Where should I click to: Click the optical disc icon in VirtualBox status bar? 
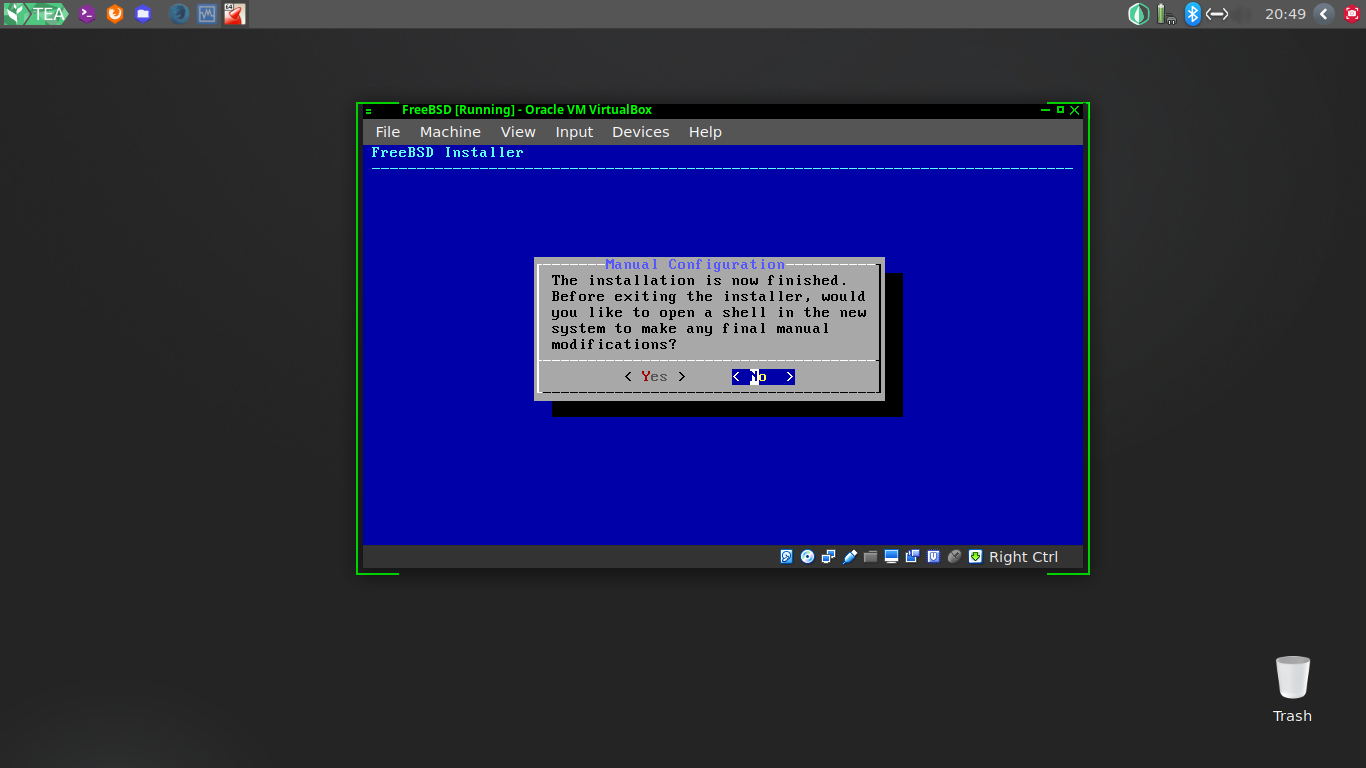[x=808, y=557]
